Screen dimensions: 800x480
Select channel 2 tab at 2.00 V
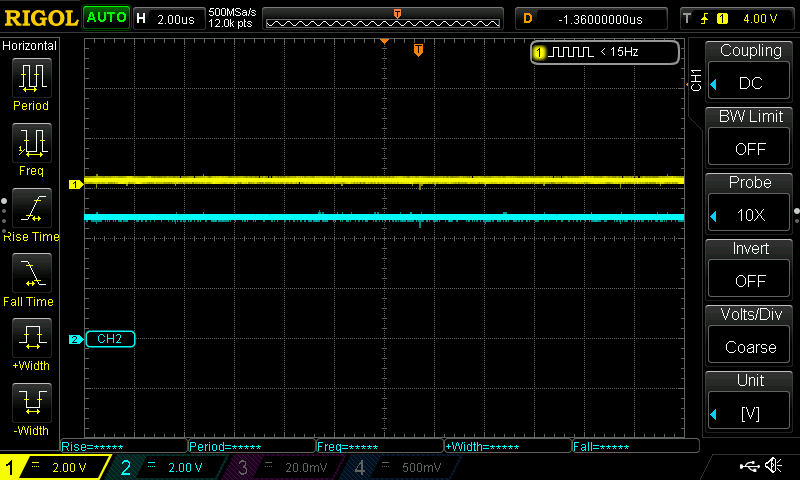[168, 467]
